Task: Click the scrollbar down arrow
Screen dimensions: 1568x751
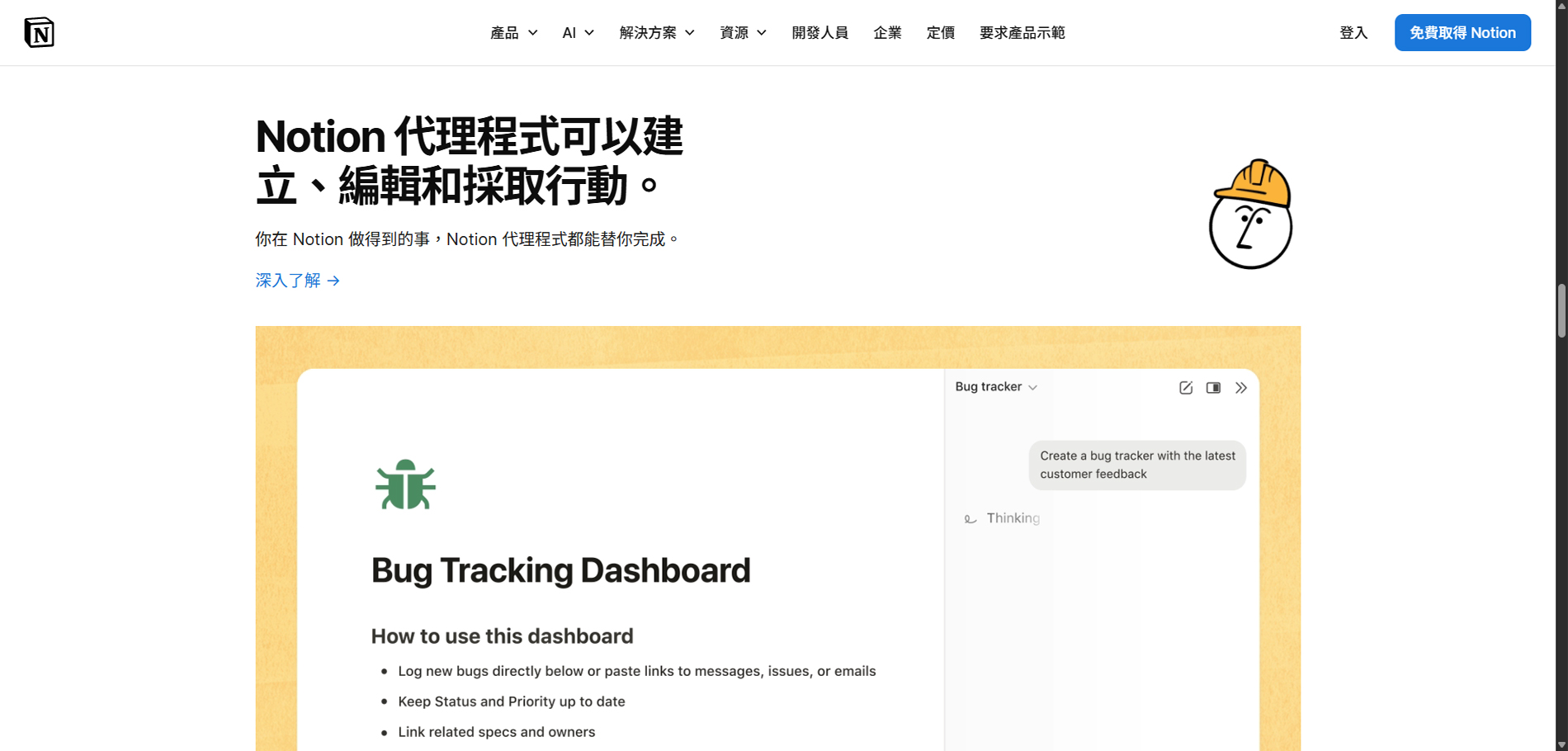Action: tap(1561, 744)
